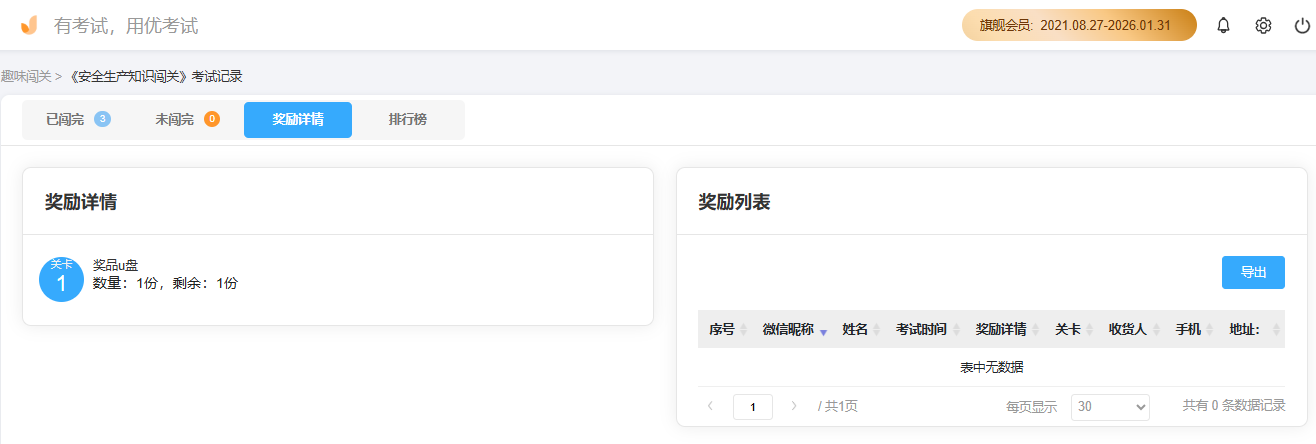The height and width of the screenshot is (444, 1316).
Task: Click the 表中无数据 empty message
Action: [x=992, y=367]
